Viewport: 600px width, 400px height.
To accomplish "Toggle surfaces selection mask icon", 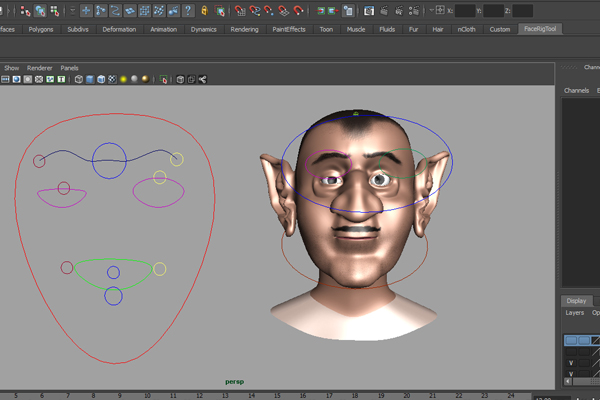I will (x=130, y=11).
